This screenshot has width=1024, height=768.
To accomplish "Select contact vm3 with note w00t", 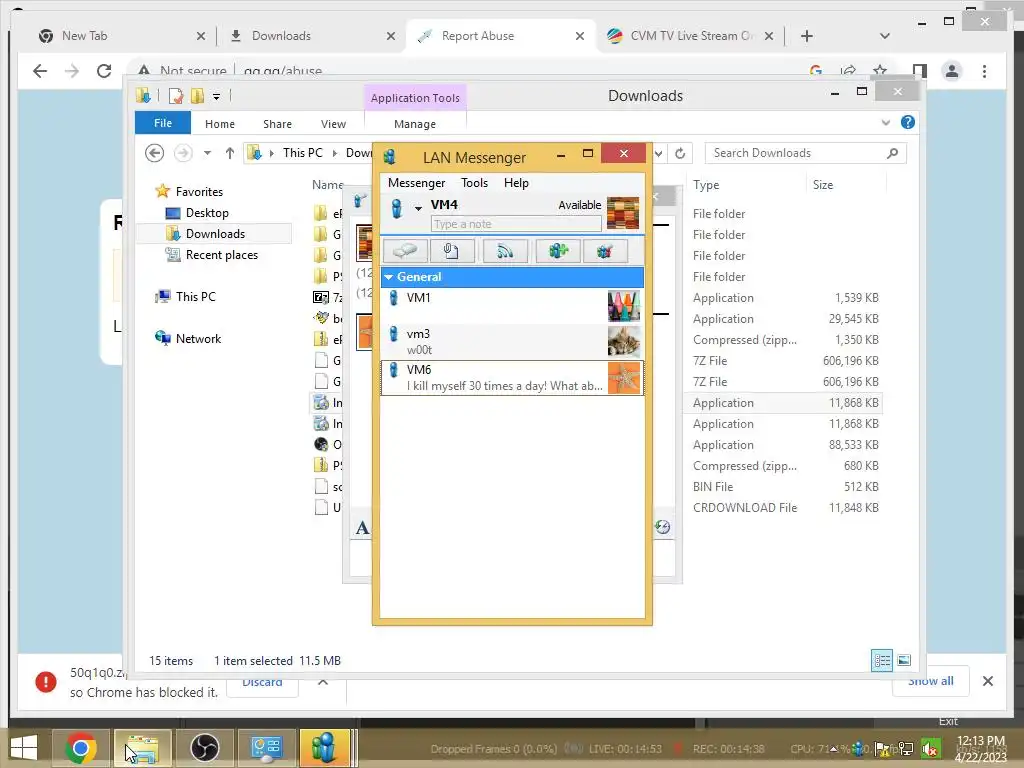I will click(x=512, y=342).
